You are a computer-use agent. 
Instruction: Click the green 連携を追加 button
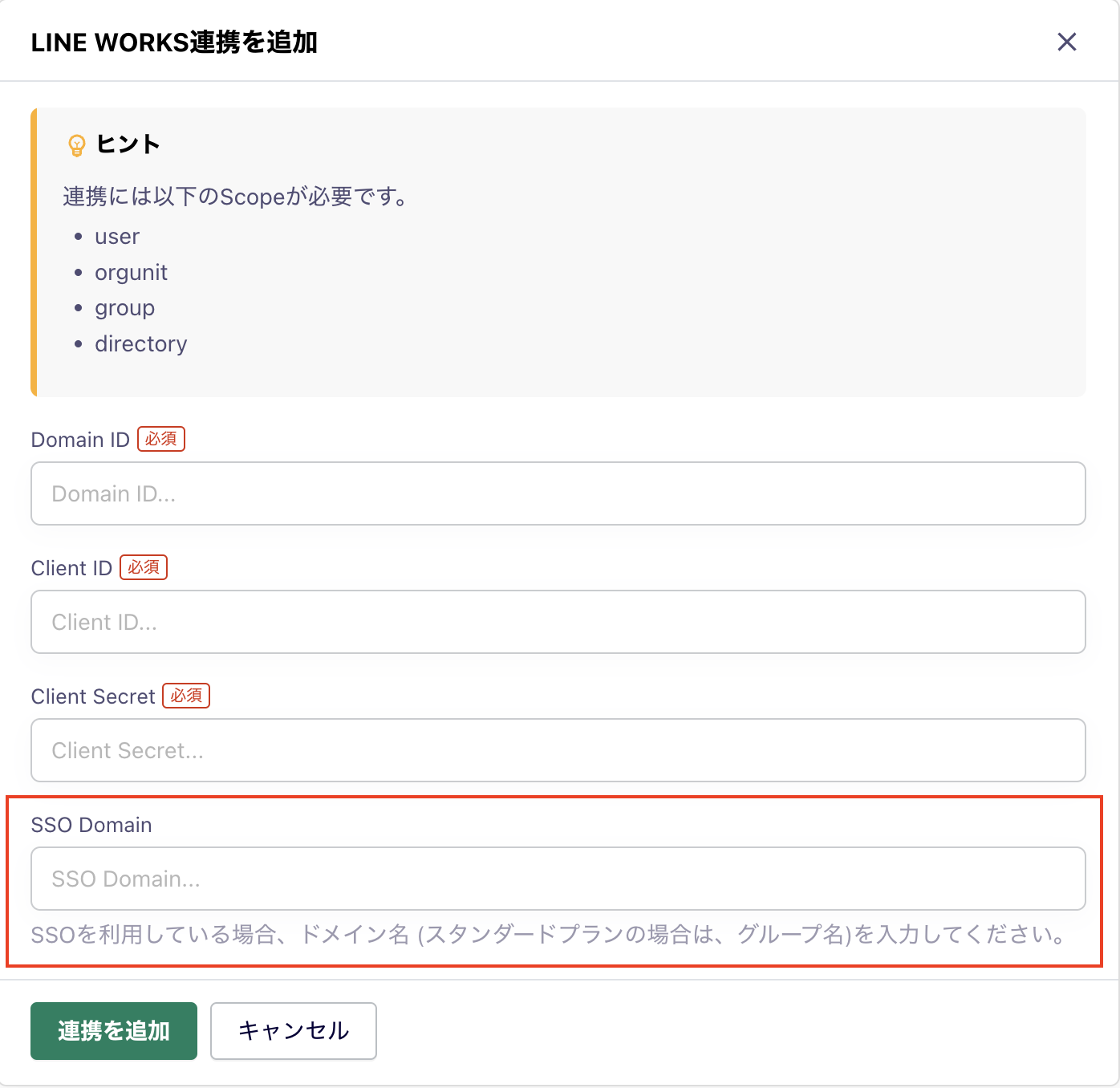tap(113, 1031)
